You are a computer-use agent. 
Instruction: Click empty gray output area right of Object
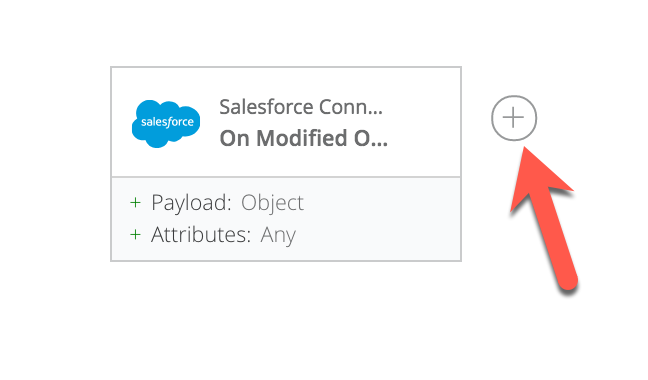[x=382, y=203]
